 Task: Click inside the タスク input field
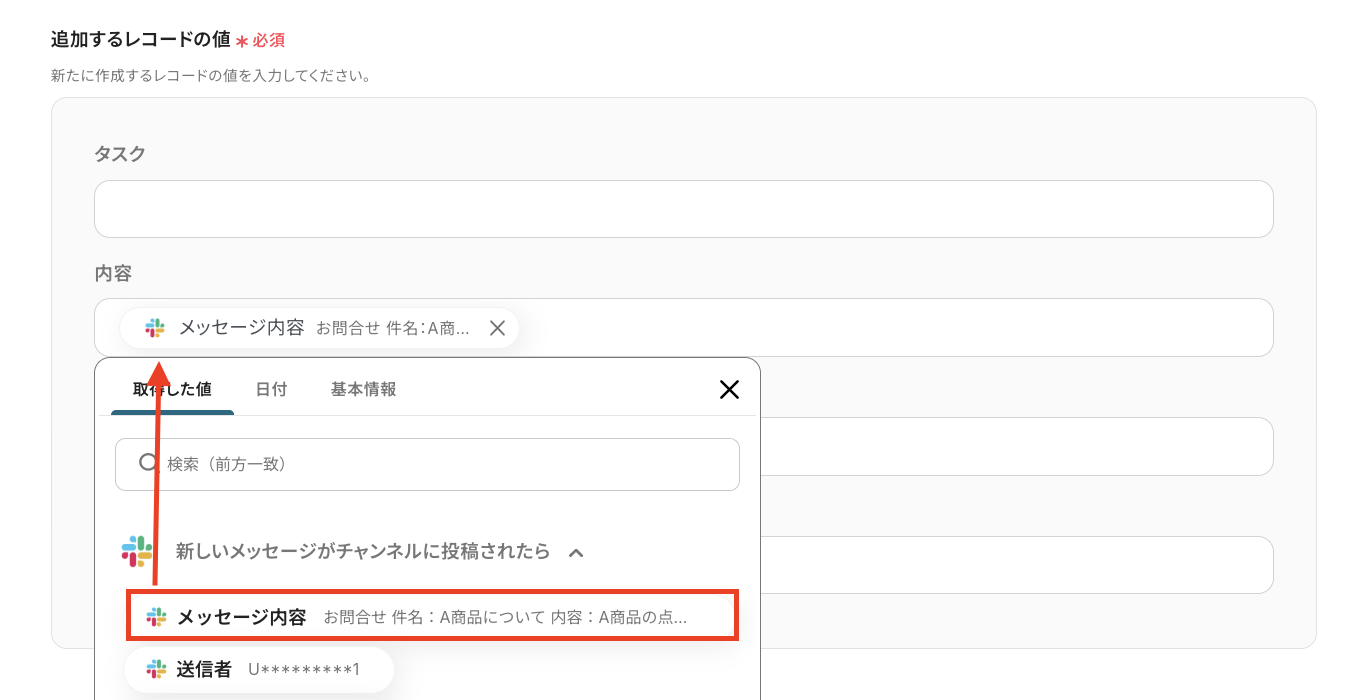pos(683,209)
